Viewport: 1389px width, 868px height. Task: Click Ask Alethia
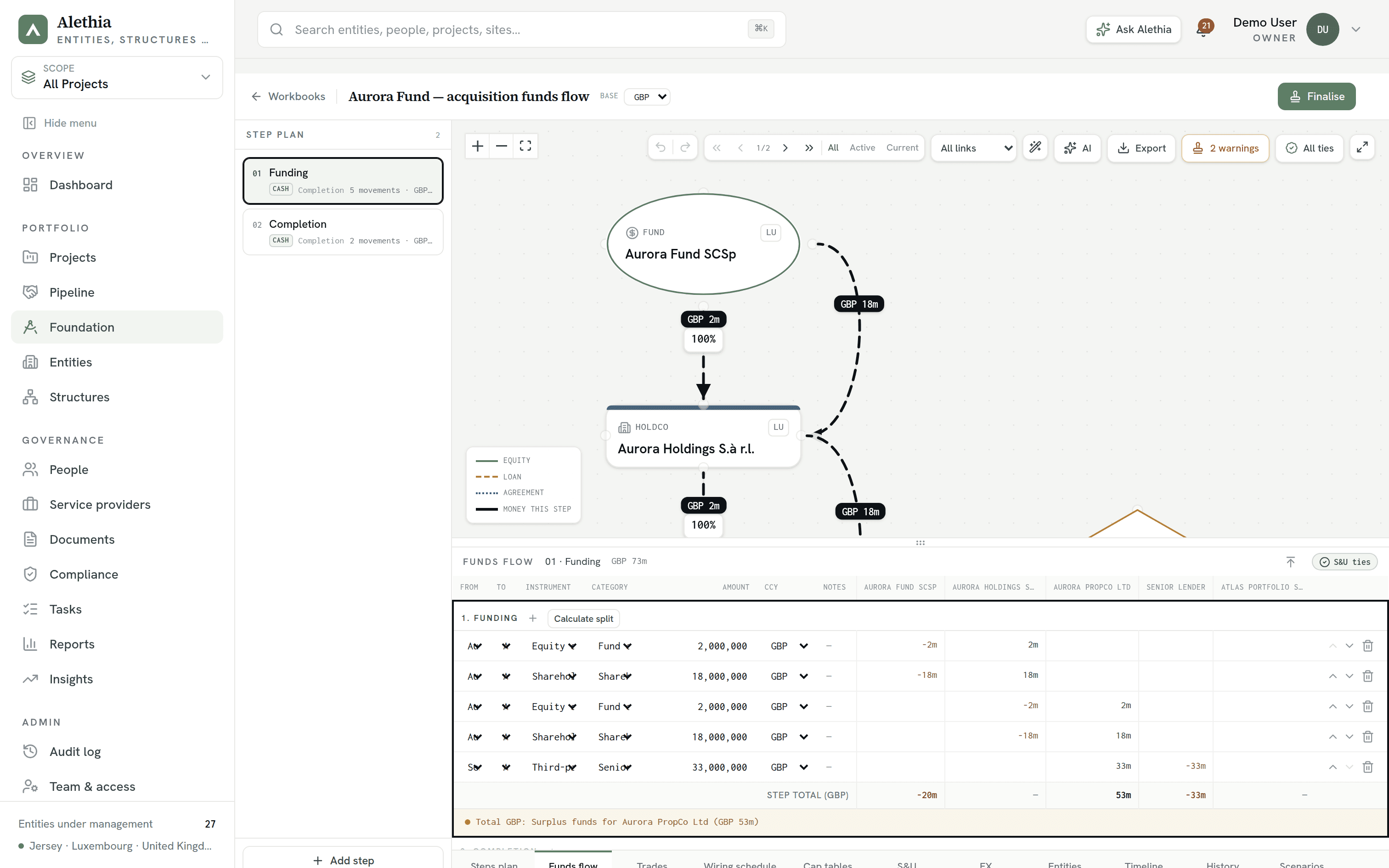click(1133, 29)
